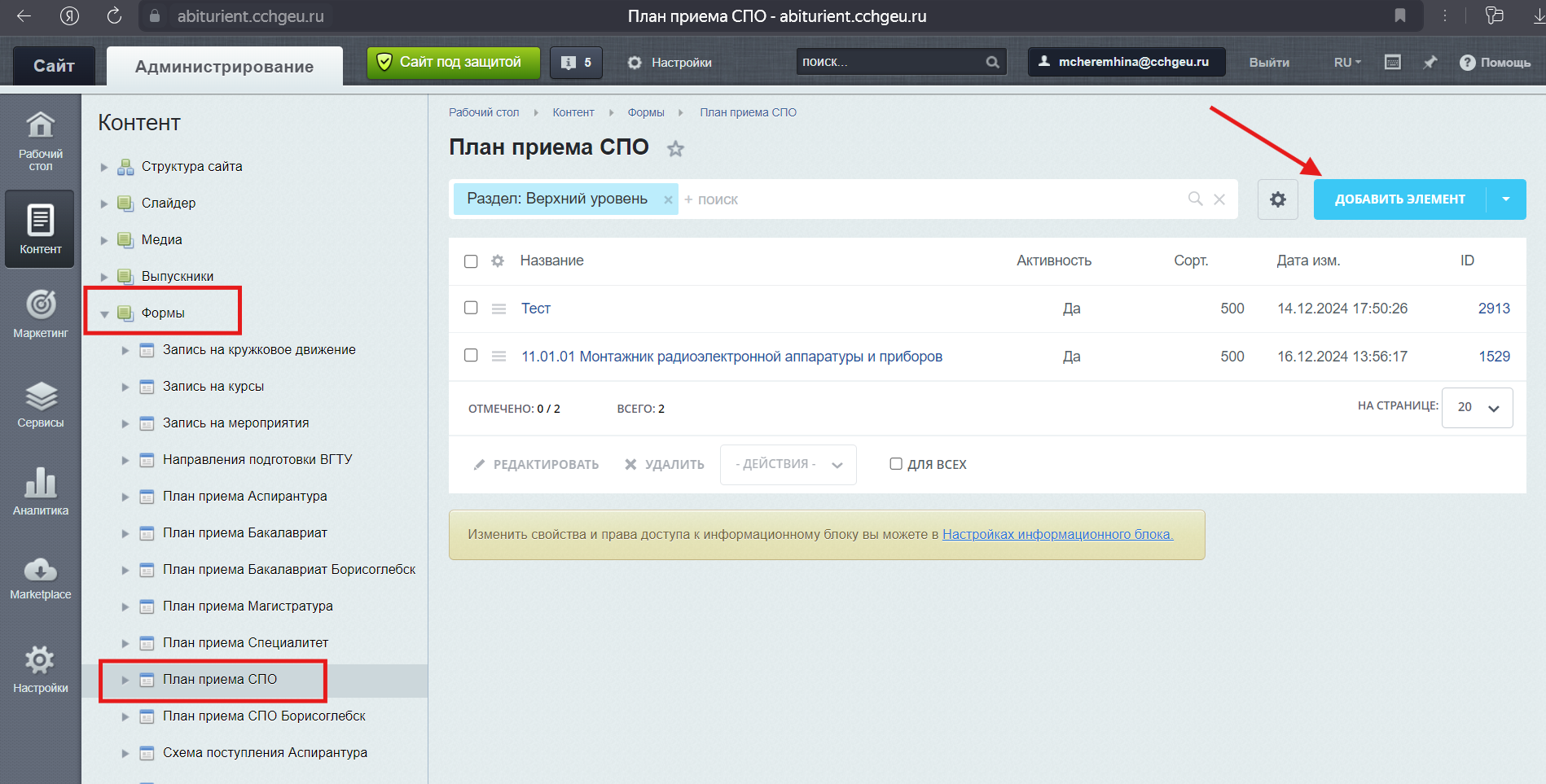Viewport: 1546px width, 784px height.
Task: Open the information block settings link
Action: (x=1056, y=535)
